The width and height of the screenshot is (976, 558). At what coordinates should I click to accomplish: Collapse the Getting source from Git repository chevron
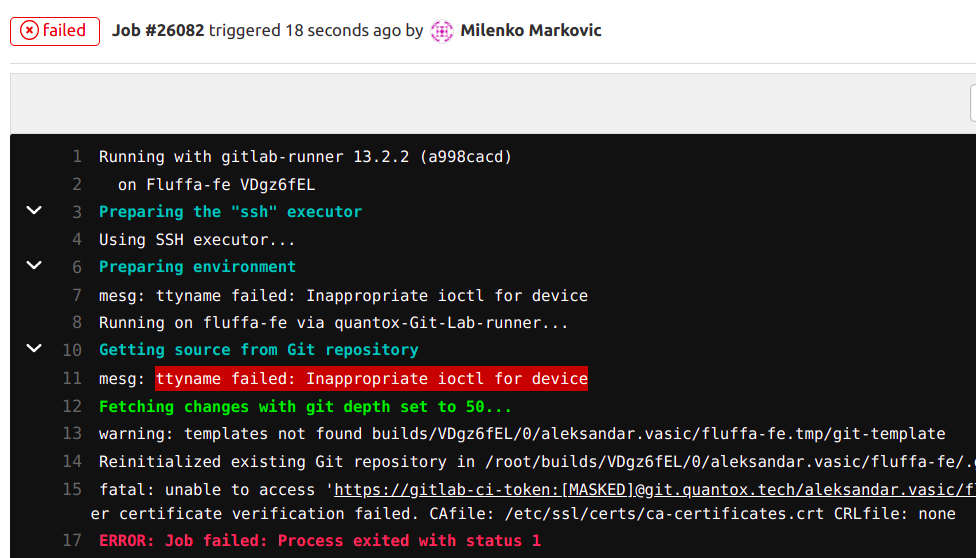click(x=34, y=349)
